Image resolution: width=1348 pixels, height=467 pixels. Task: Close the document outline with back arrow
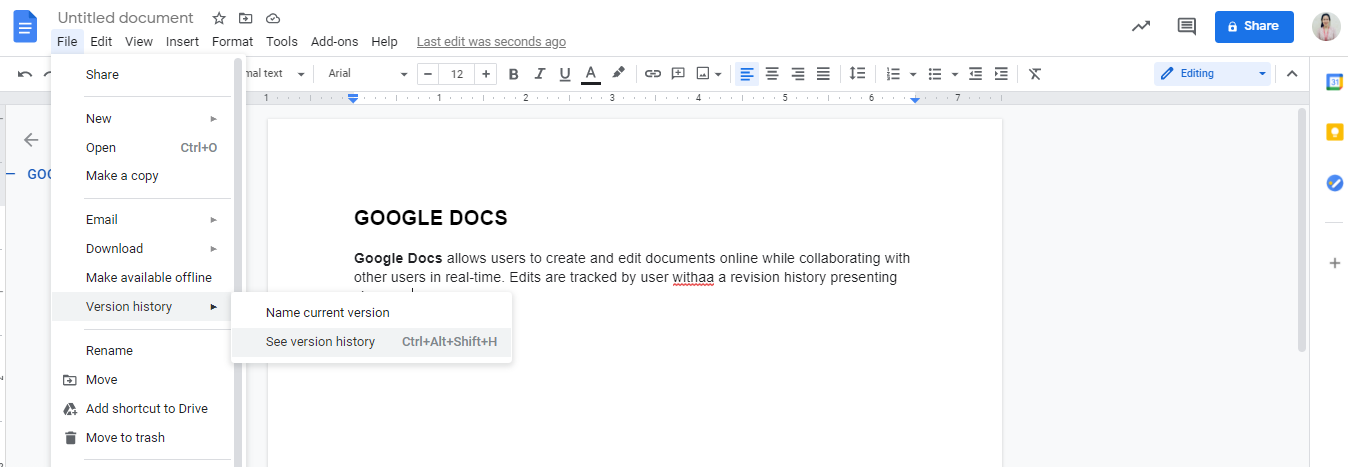click(31, 140)
